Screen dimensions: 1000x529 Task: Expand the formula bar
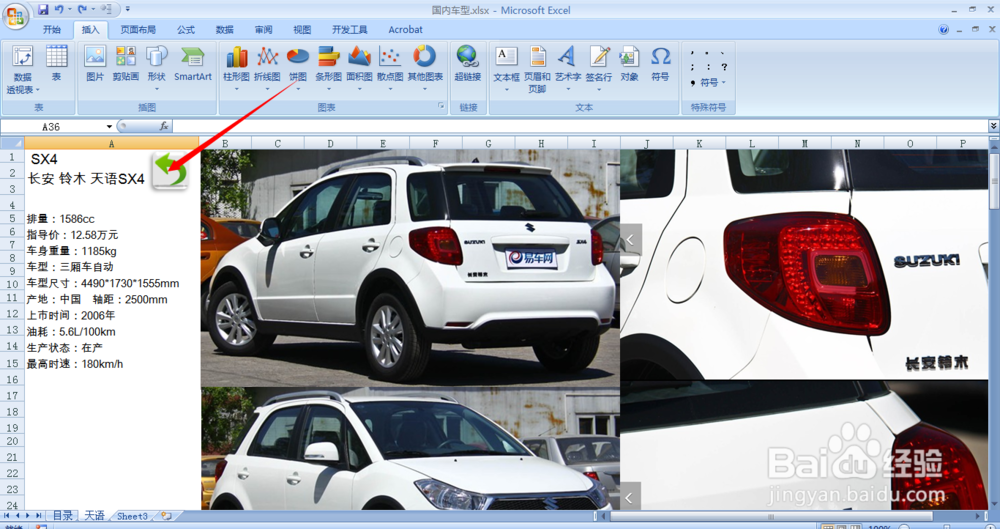(x=993, y=126)
